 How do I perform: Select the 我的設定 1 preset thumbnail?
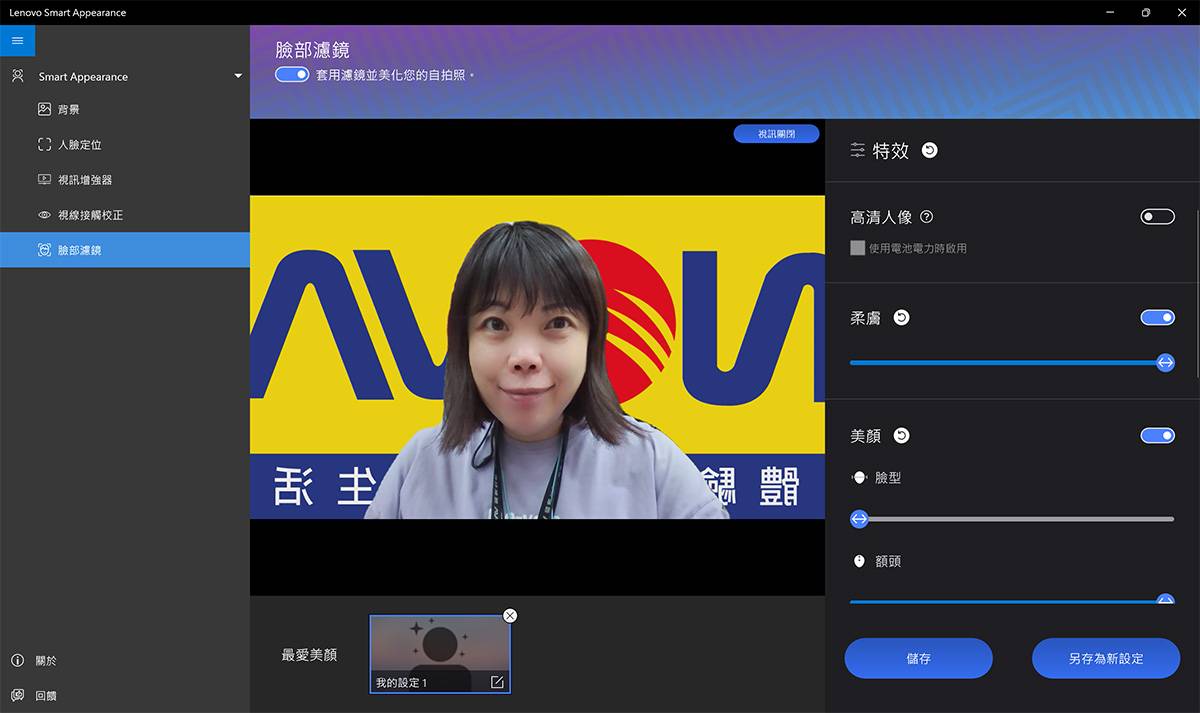(440, 654)
